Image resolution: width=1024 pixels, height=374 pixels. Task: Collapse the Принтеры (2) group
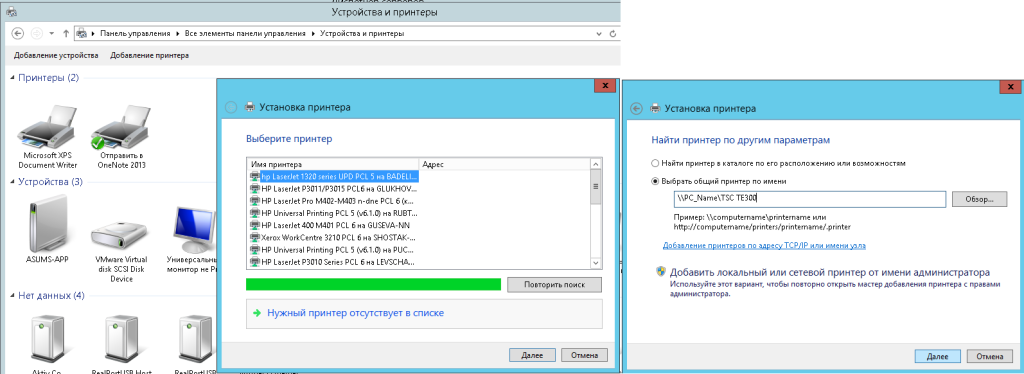click(12, 78)
